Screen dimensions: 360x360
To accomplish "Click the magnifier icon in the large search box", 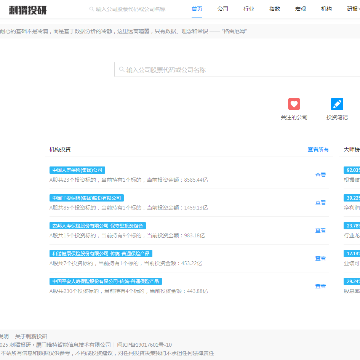I will click(x=122, y=69).
